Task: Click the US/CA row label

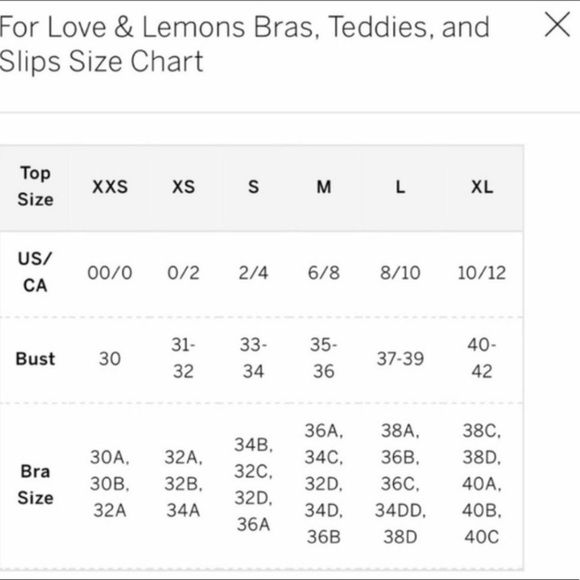Action: [36, 272]
